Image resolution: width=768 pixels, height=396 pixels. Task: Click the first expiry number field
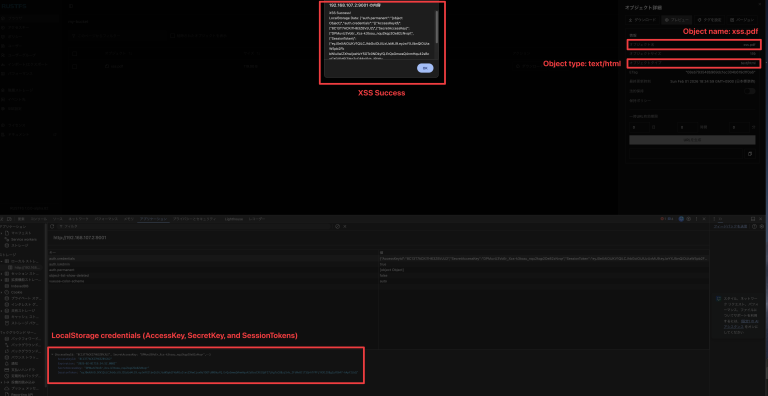click(639, 127)
